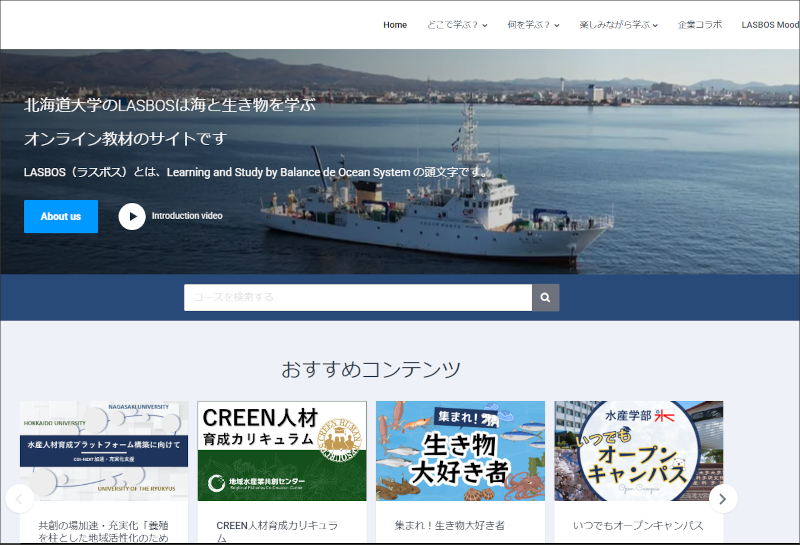
Task: Open the About us button
Action: click(61, 216)
